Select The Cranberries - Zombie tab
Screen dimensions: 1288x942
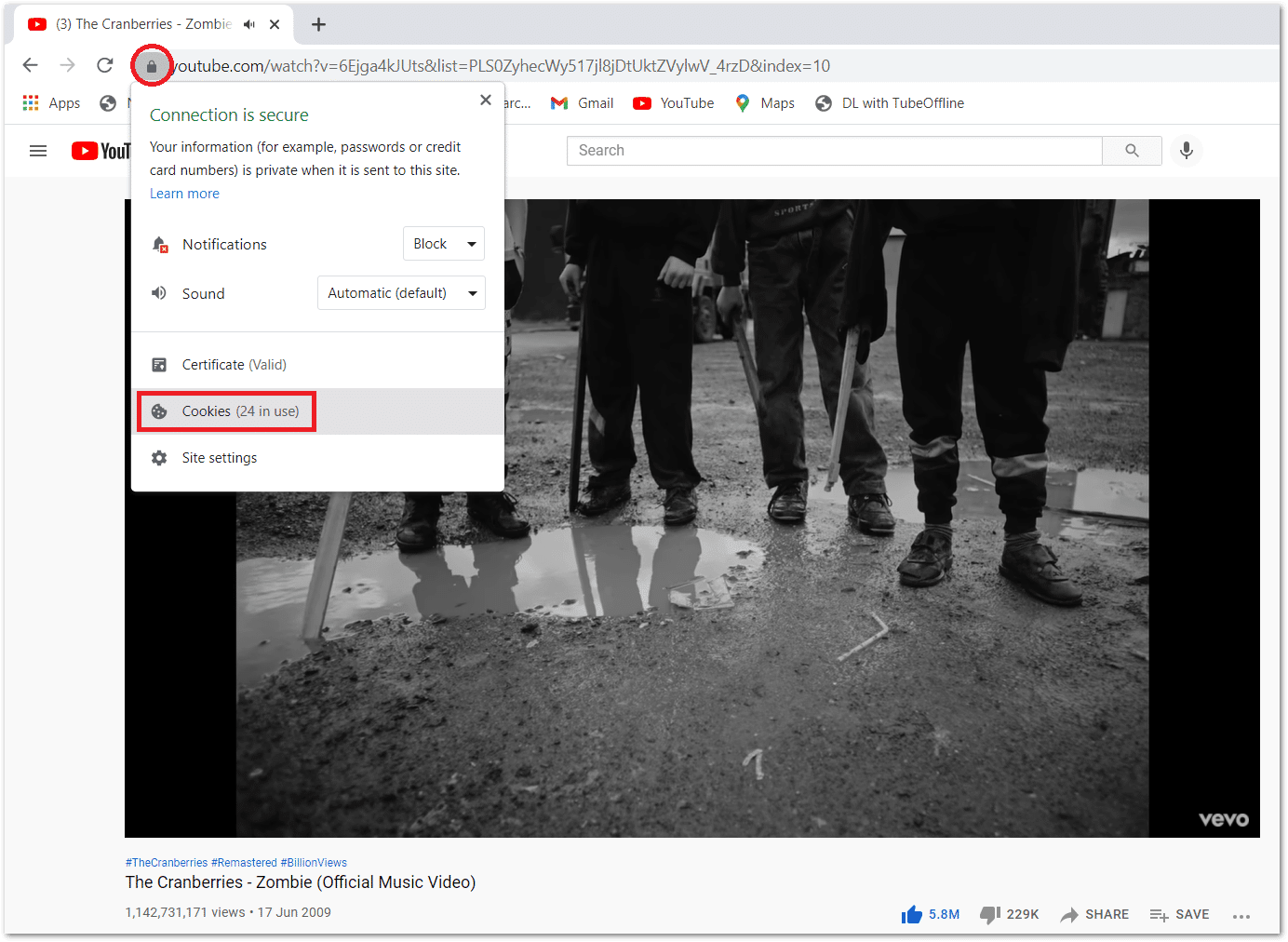pyautogui.click(x=154, y=24)
